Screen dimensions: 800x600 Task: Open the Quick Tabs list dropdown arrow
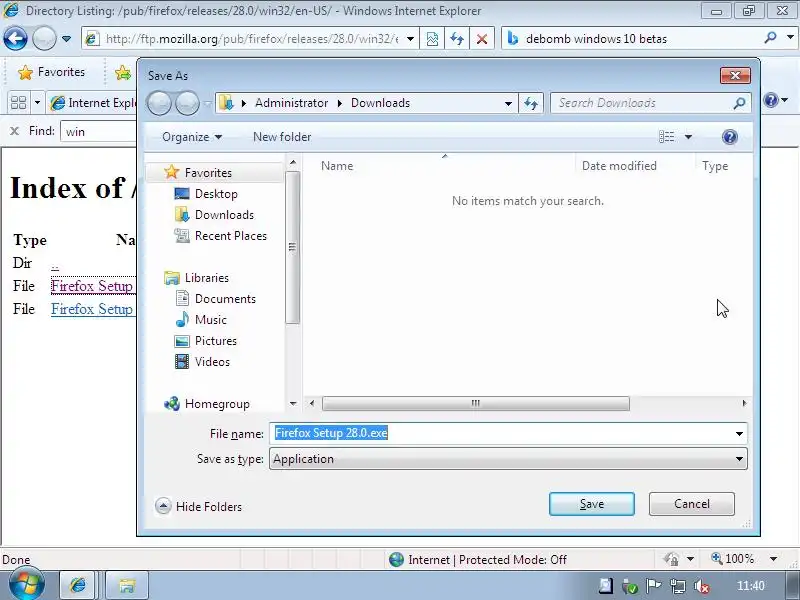coord(37,103)
